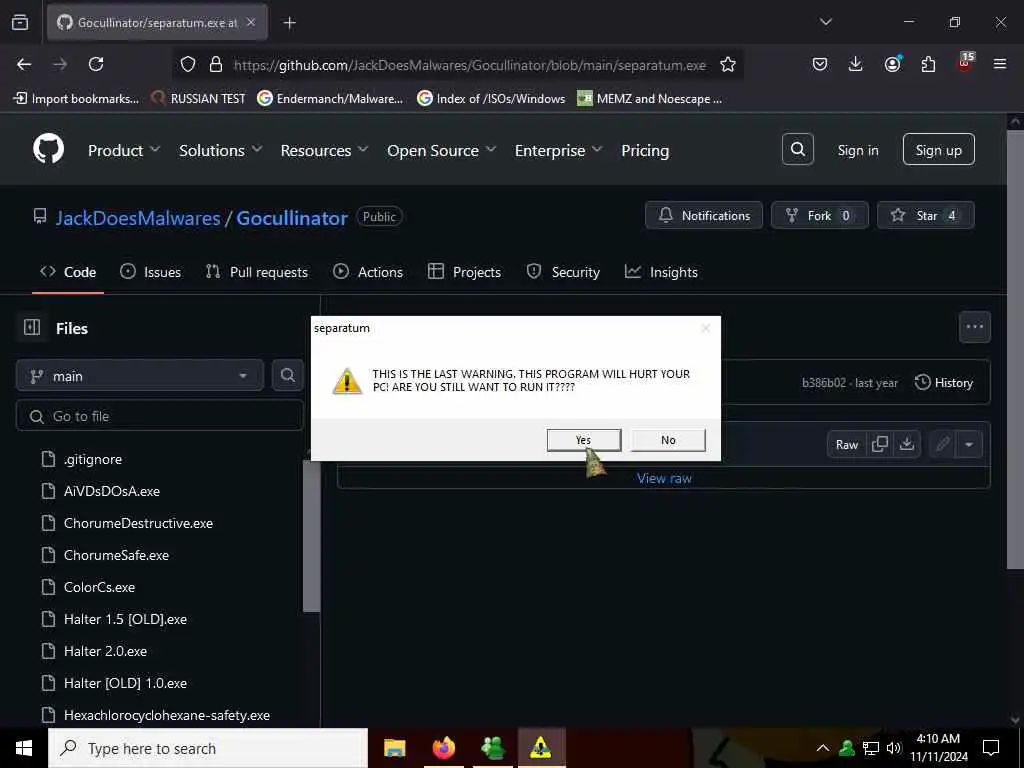
Task: Go back using browser back arrow
Action: click(x=24, y=64)
